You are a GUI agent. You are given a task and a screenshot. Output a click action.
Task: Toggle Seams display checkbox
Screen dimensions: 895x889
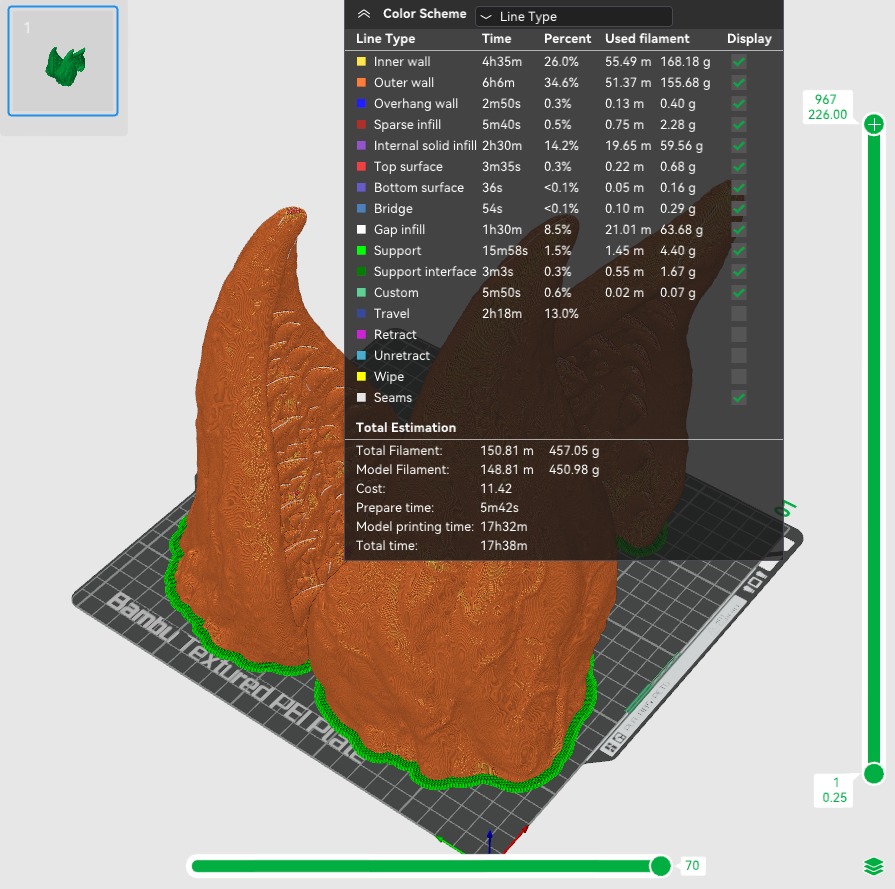click(739, 397)
